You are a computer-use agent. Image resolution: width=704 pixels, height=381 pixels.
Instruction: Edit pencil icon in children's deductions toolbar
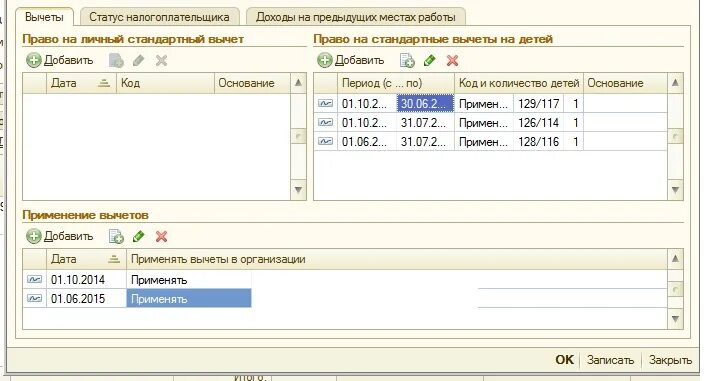coord(430,61)
